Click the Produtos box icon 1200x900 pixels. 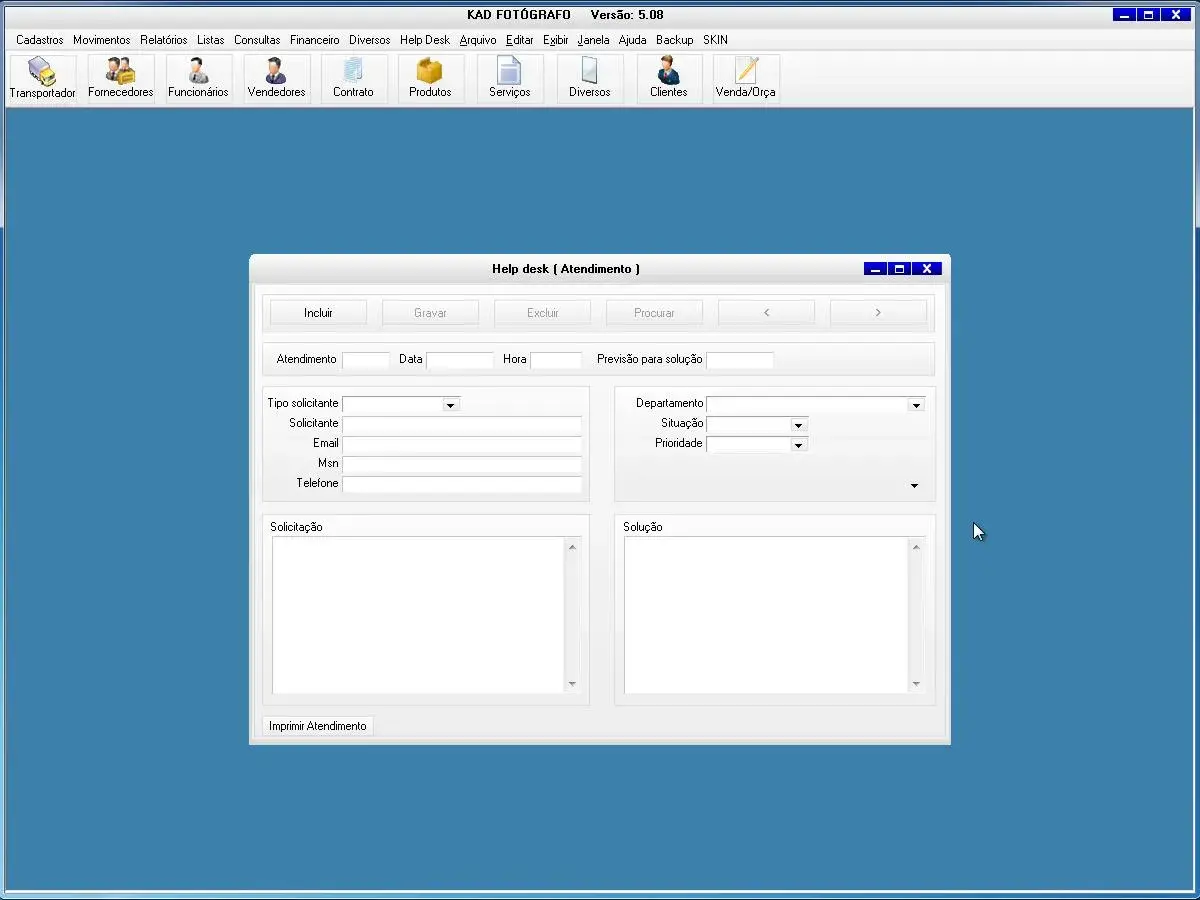pyautogui.click(x=430, y=78)
